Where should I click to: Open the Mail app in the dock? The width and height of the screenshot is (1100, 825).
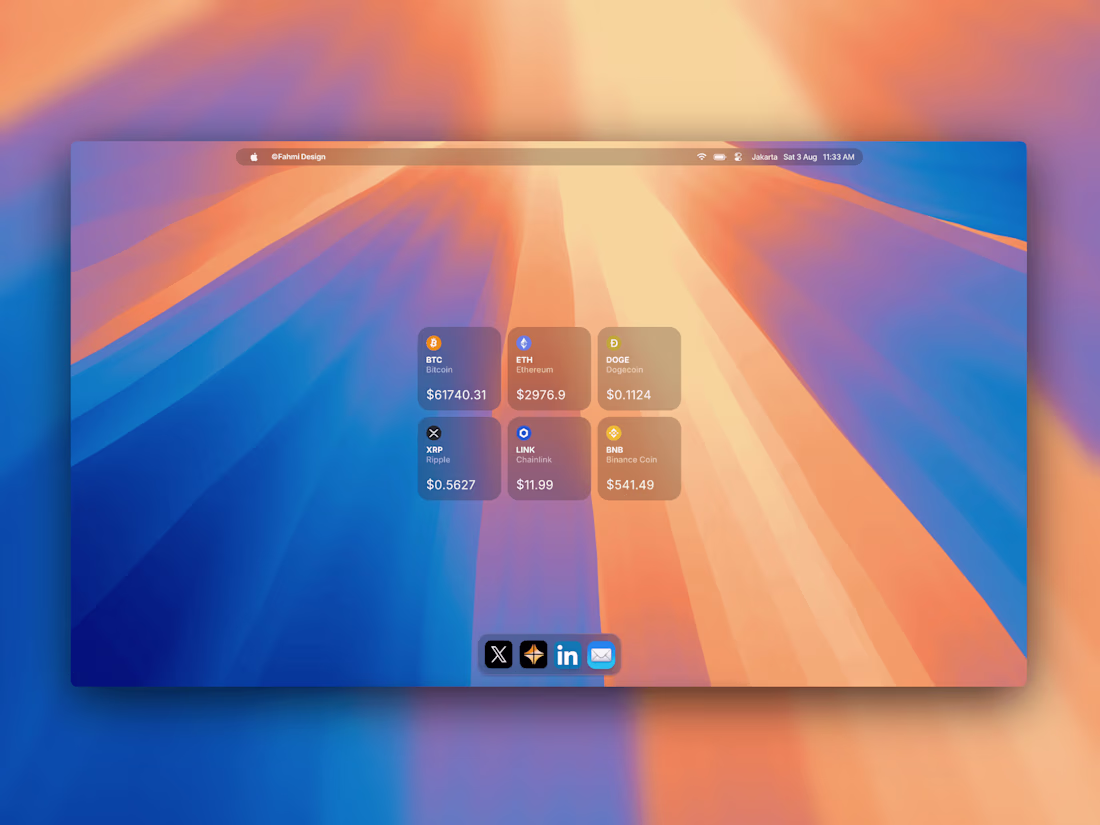[x=601, y=655]
